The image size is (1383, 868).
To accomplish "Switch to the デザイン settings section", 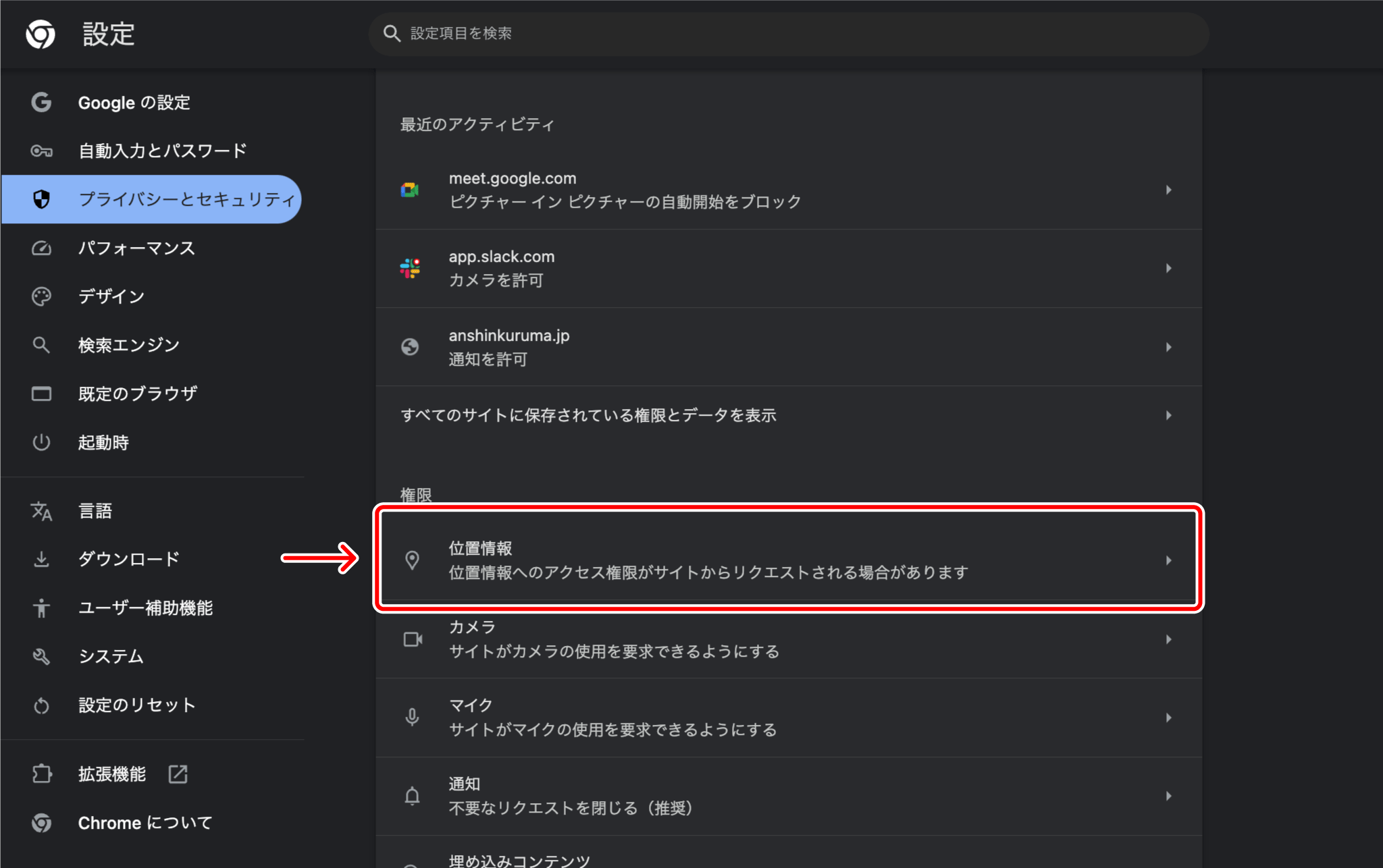I will [x=111, y=296].
